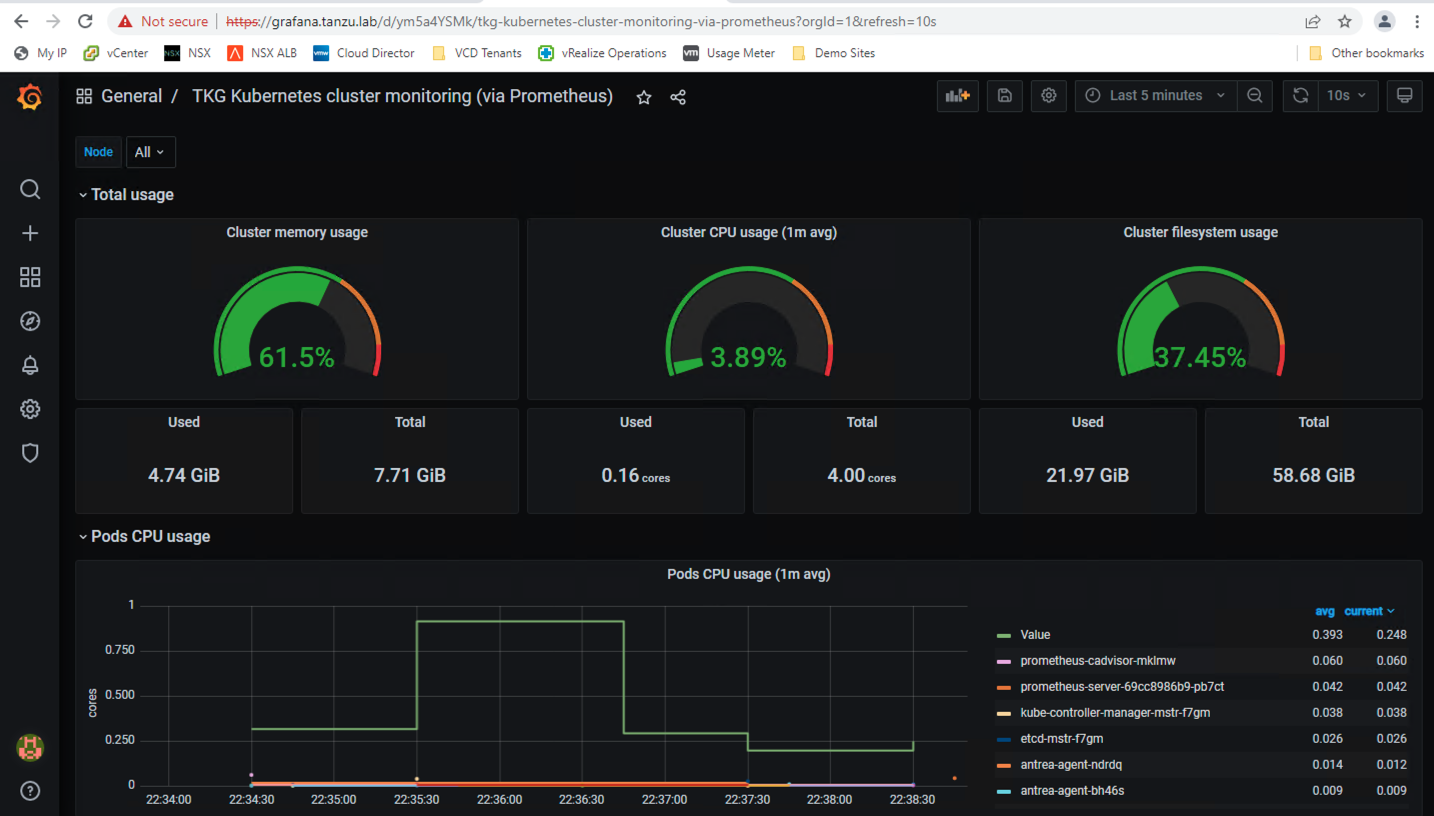Click the Grafana logo home icon

pyautogui.click(x=30, y=97)
